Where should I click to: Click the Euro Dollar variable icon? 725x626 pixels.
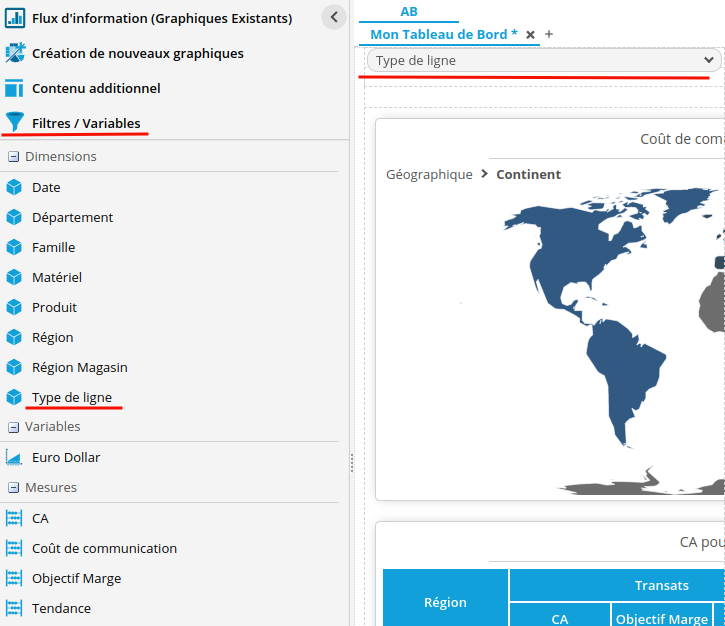pyautogui.click(x=14, y=457)
